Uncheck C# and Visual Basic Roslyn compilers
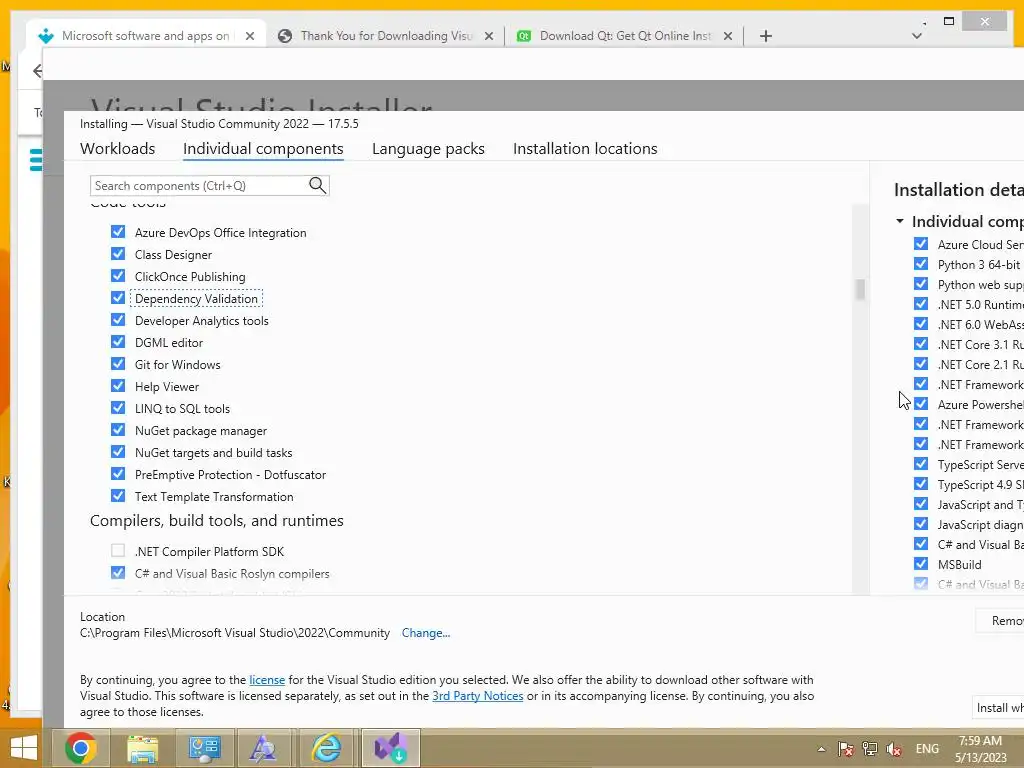This screenshot has width=1024, height=768. 118,573
